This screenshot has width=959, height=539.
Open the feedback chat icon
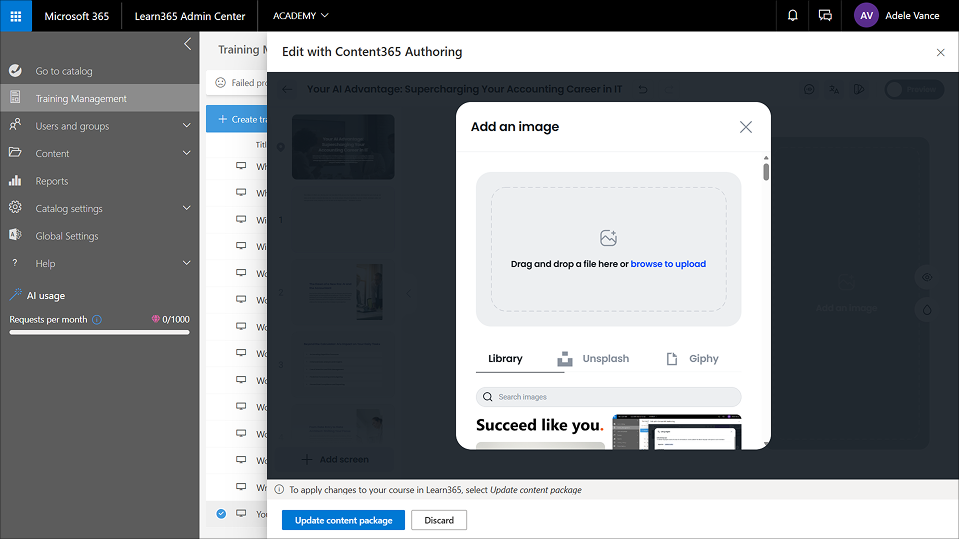pos(825,16)
